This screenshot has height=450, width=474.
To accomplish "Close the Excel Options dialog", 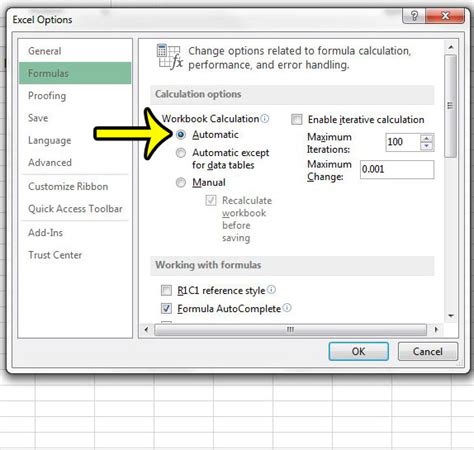I will 445,15.
